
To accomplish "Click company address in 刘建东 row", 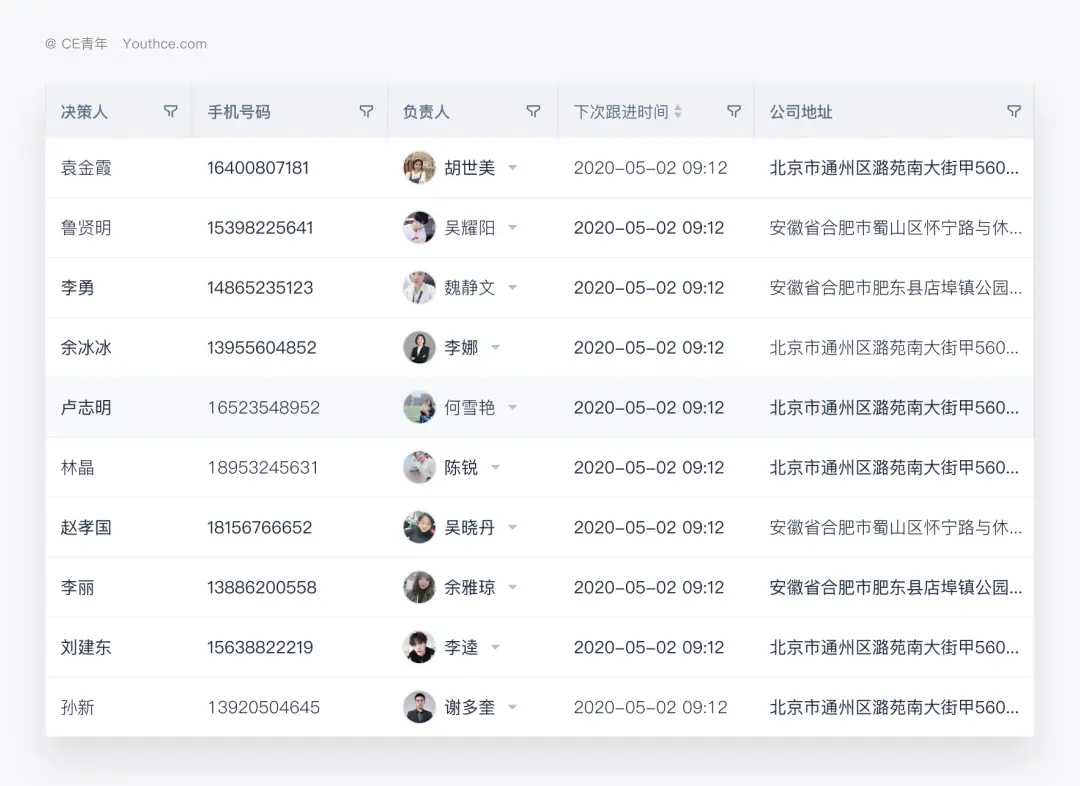I will [894, 647].
